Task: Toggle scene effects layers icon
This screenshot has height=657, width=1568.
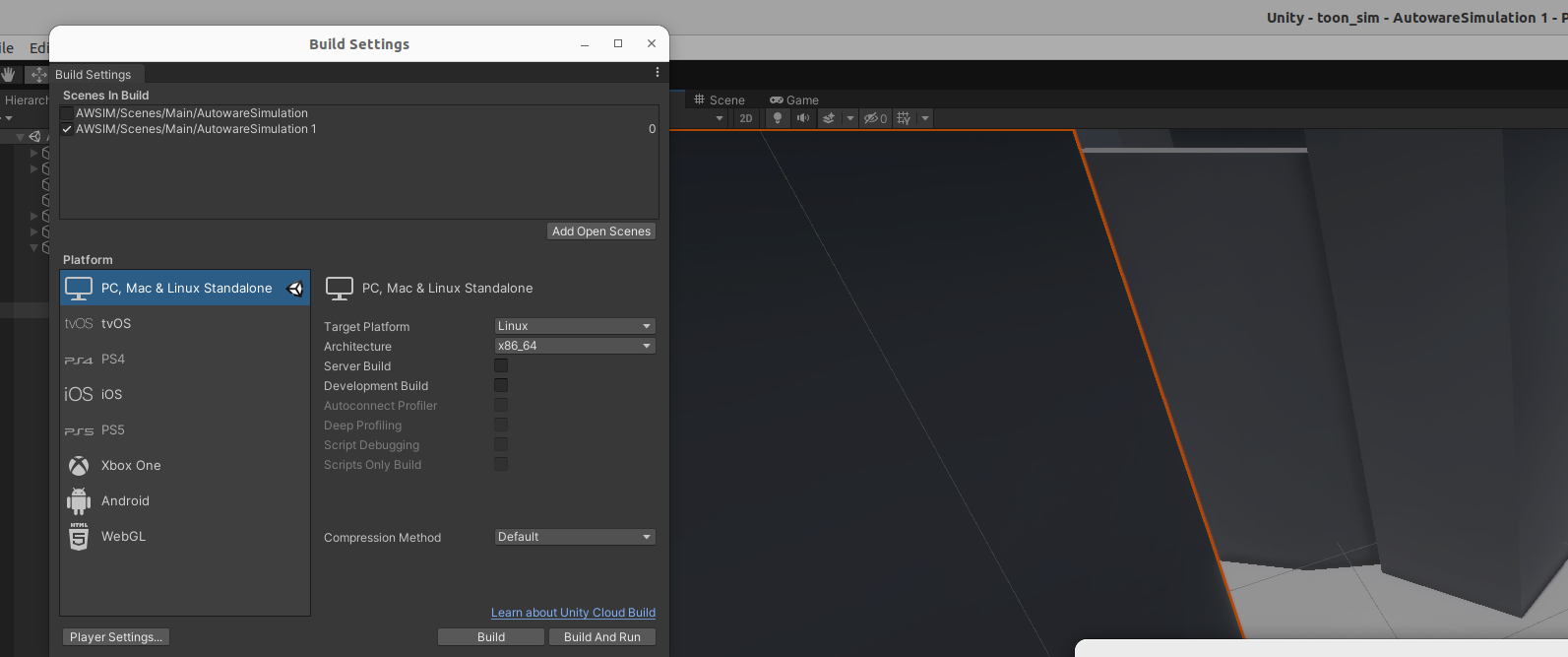Action: click(x=829, y=118)
